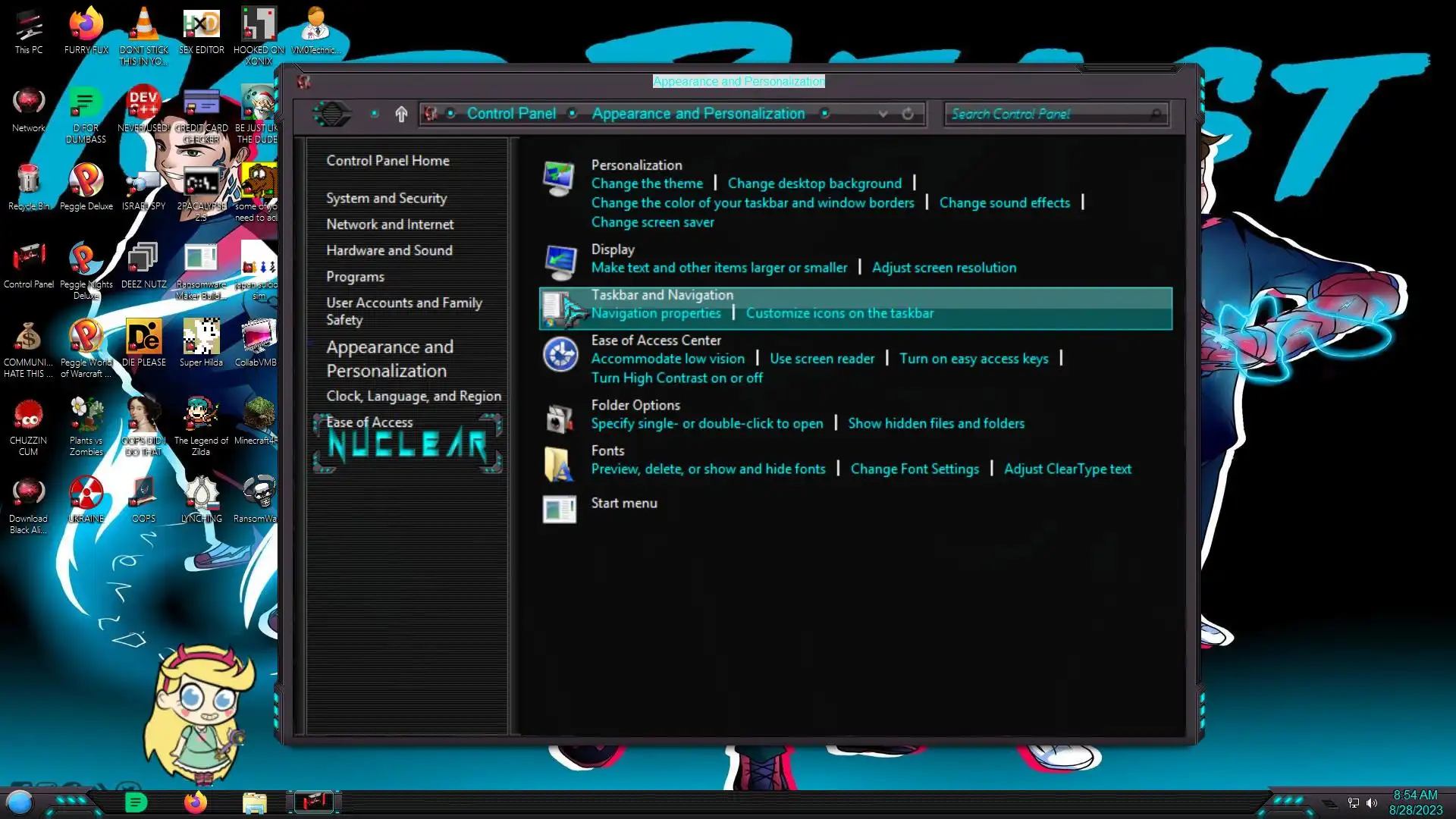The height and width of the screenshot is (819, 1456).
Task: Click the Folder Options icon
Action: pos(560,419)
